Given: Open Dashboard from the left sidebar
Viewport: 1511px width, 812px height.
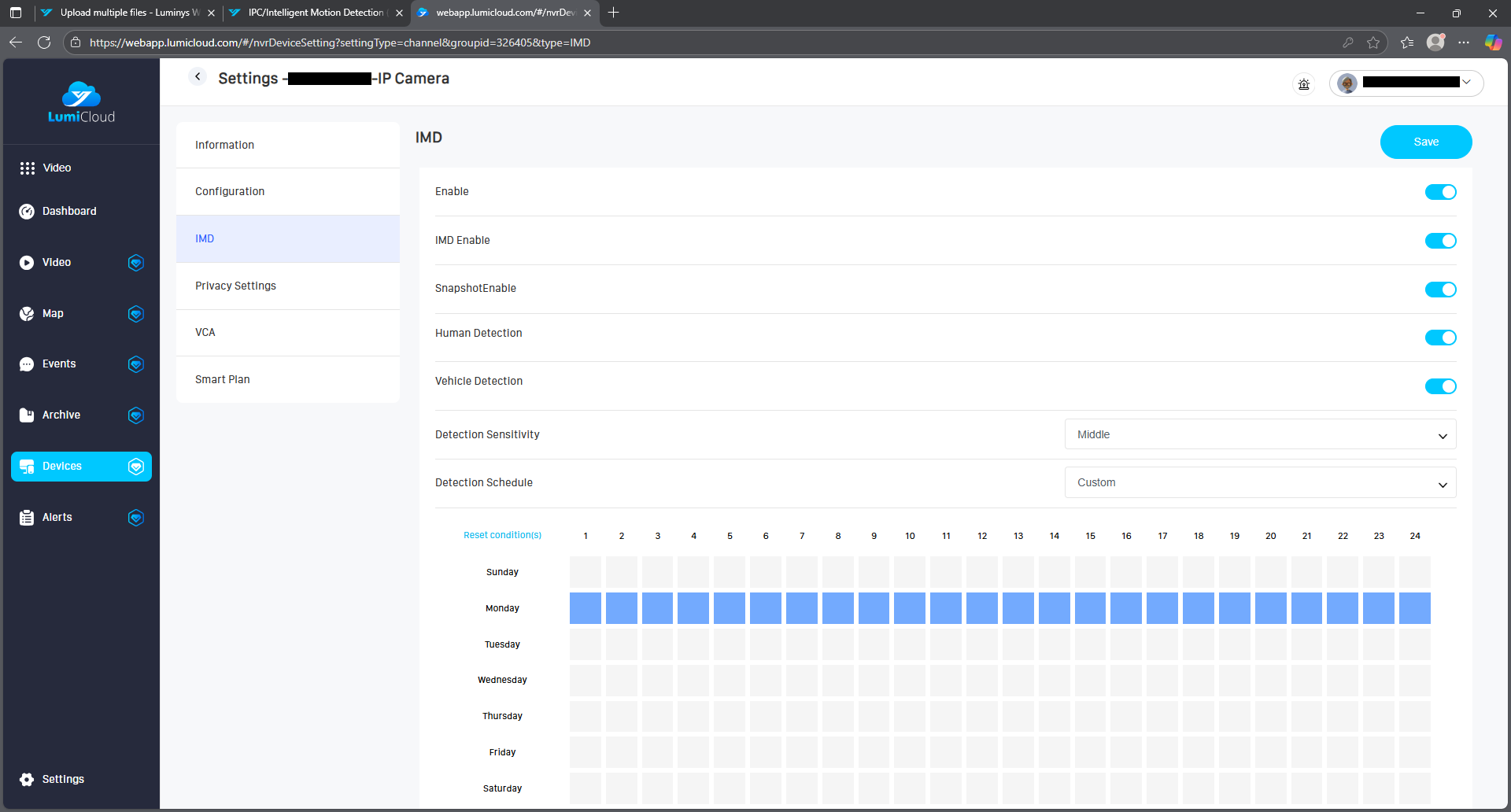Looking at the screenshot, I should 69,211.
